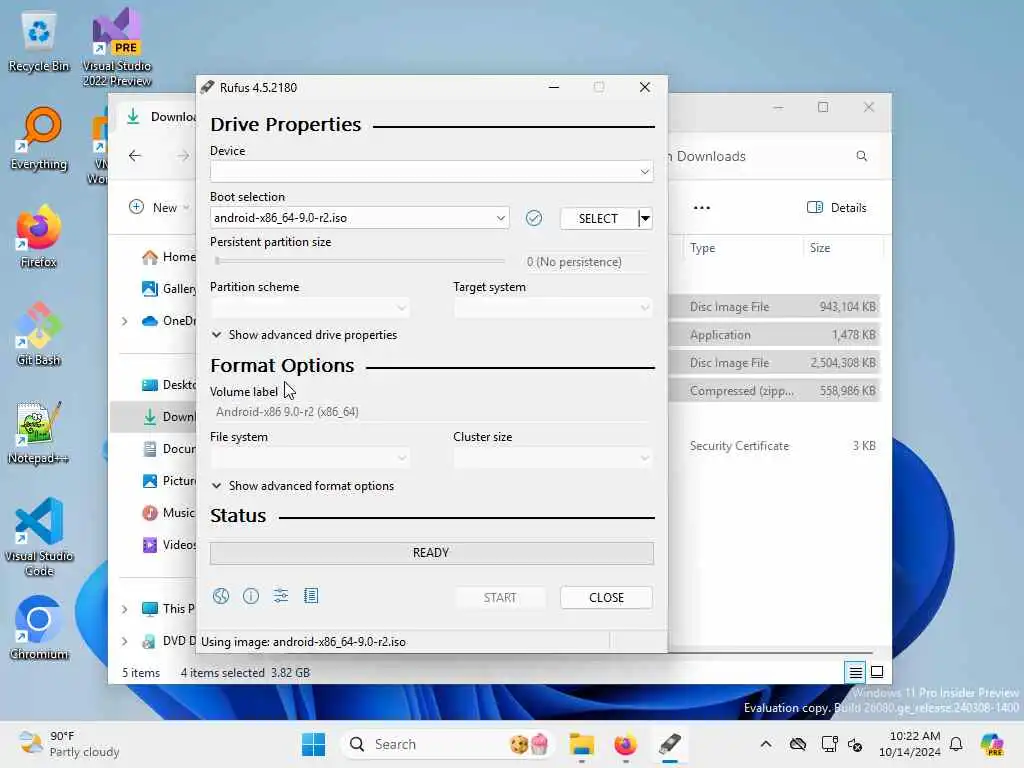Select the Compressed (zipp... row
The height and width of the screenshot is (768, 1024).
(775, 391)
